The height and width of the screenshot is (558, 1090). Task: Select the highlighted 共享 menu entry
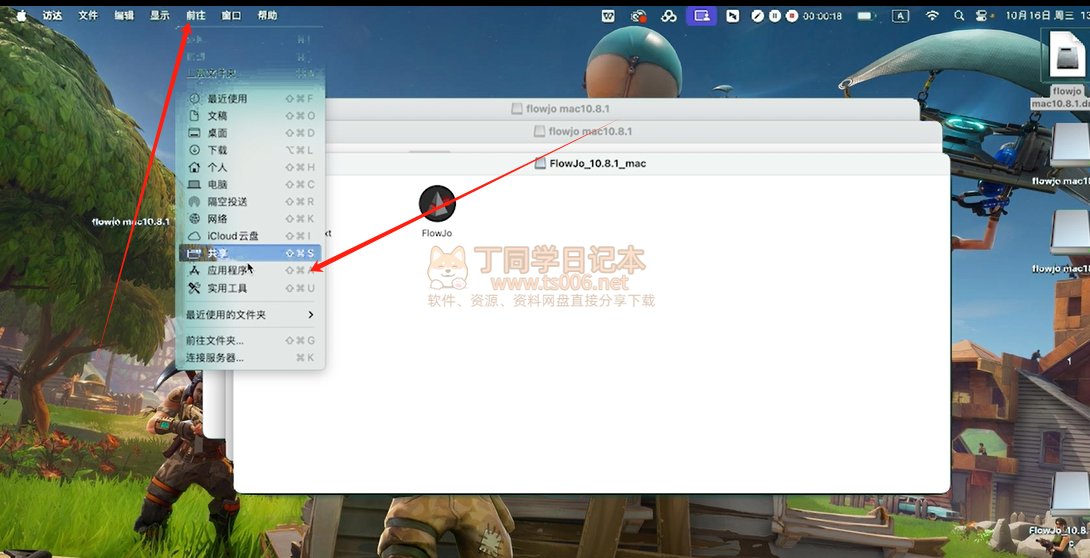click(x=251, y=254)
